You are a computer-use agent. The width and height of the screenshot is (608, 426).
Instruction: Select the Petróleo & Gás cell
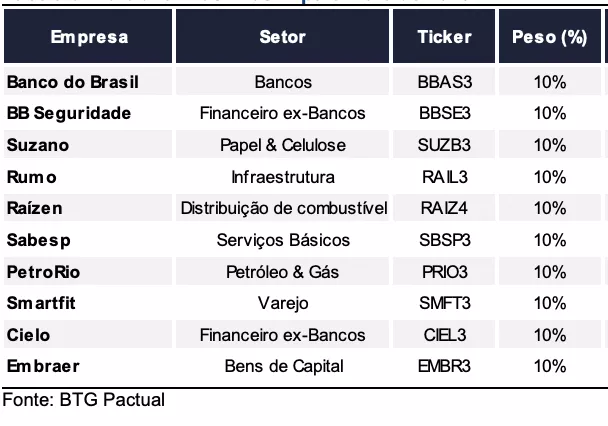pyautogui.click(x=283, y=271)
